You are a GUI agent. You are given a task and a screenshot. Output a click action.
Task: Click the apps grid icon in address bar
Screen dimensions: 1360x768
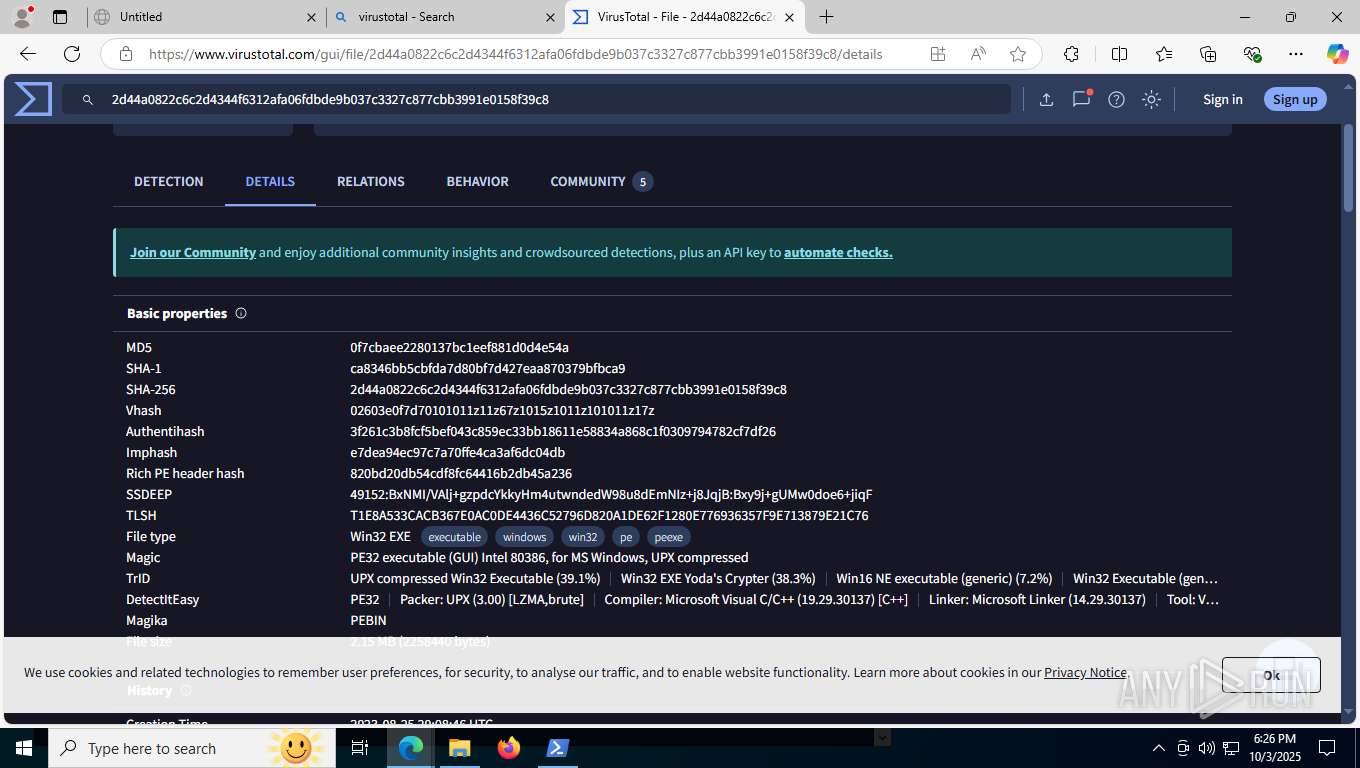tap(937, 54)
